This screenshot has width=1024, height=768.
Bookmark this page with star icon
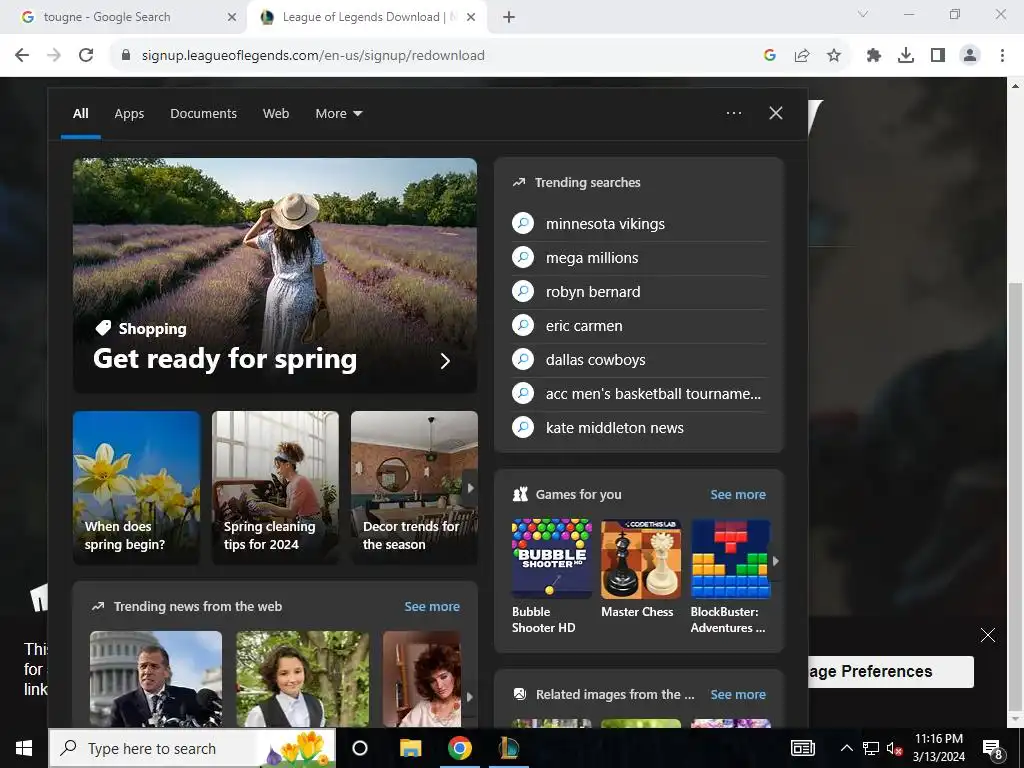(834, 56)
